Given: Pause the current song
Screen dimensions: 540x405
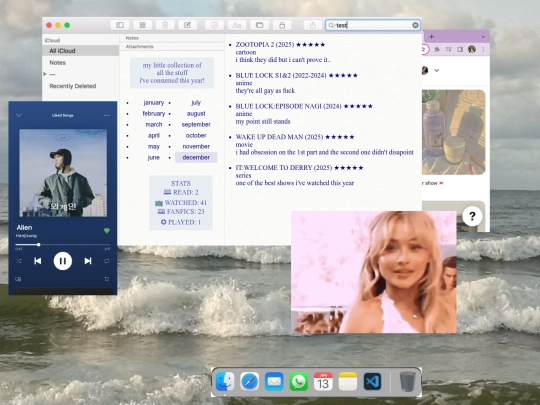Looking at the screenshot, I should click(x=63, y=261).
